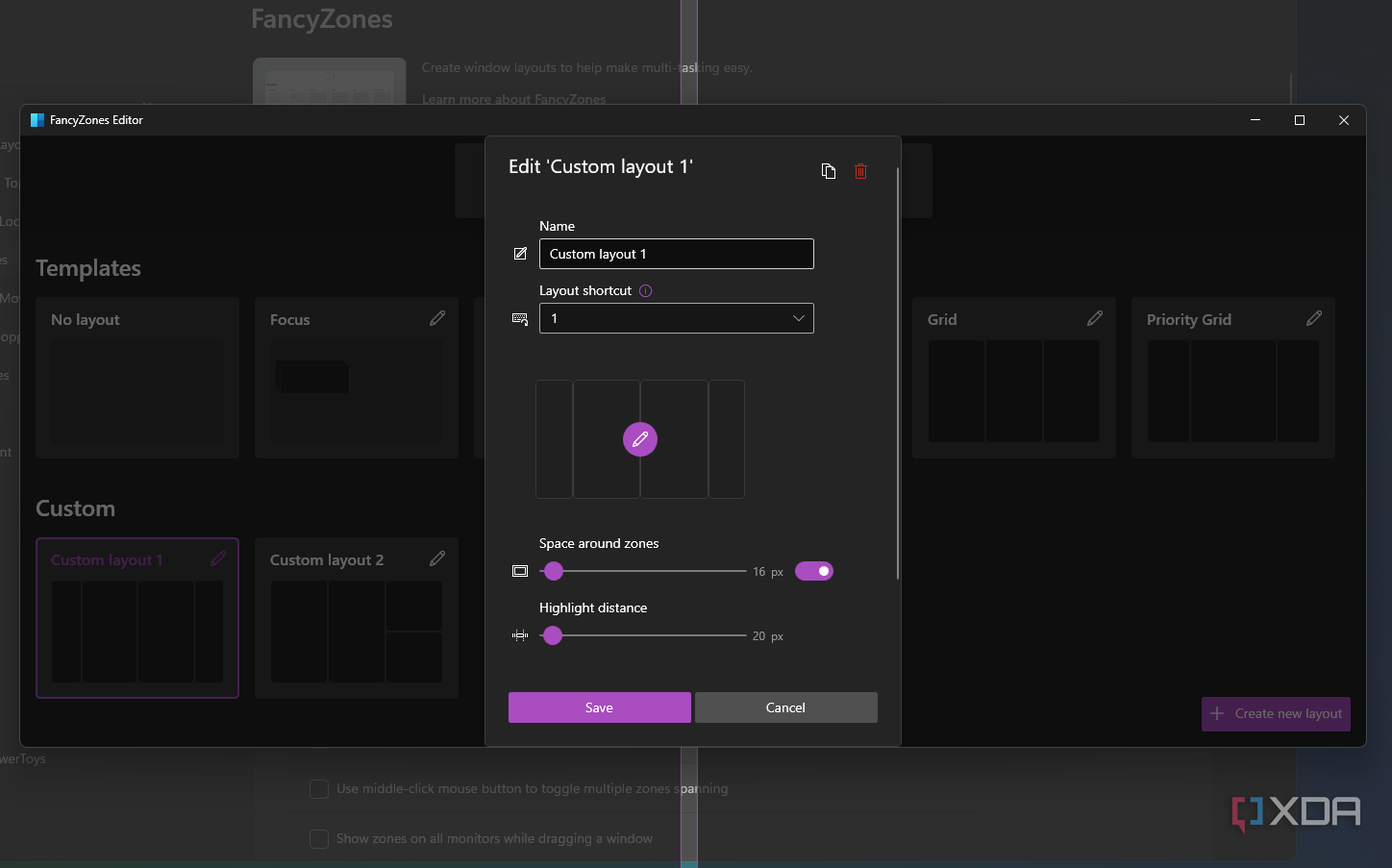Edit Custom layout 2 via pencil icon
This screenshot has width=1392, height=868.
tap(437, 558)
